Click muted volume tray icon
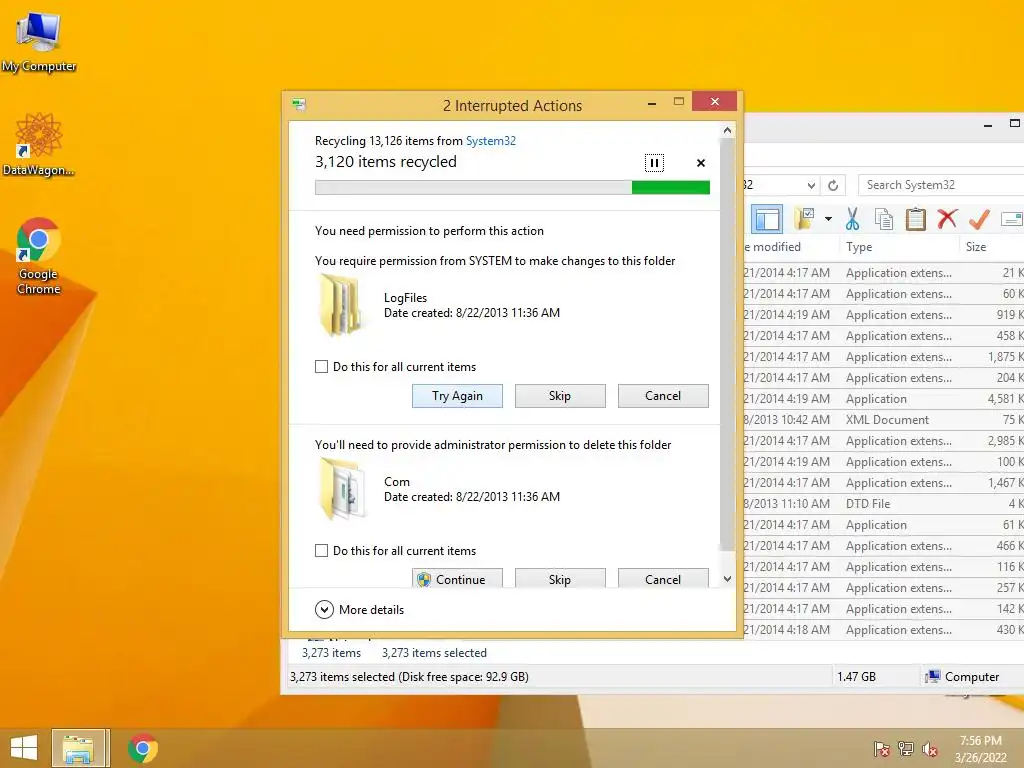This screenshot has width=1024, height=768. click(930, 749)
